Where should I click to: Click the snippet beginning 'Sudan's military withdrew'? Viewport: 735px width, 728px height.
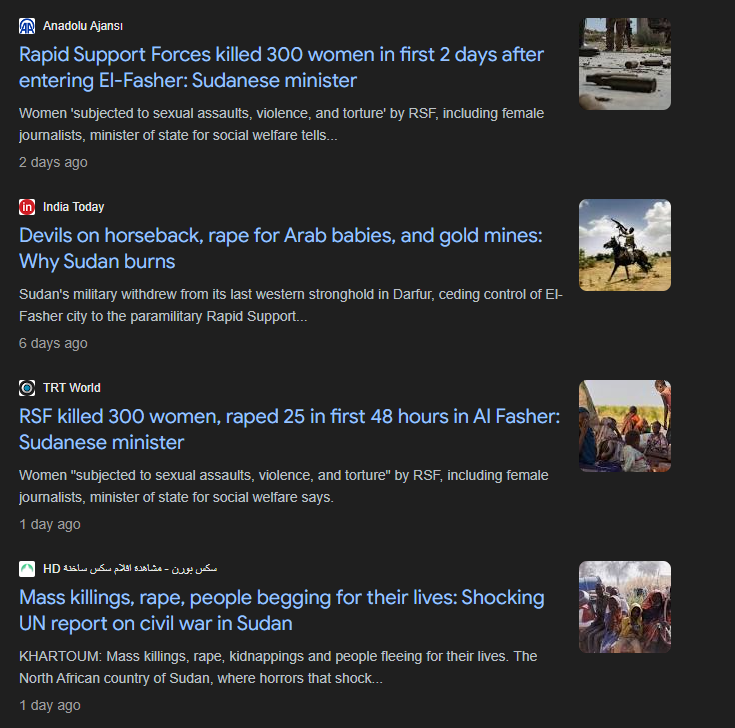tap(290, 305)
